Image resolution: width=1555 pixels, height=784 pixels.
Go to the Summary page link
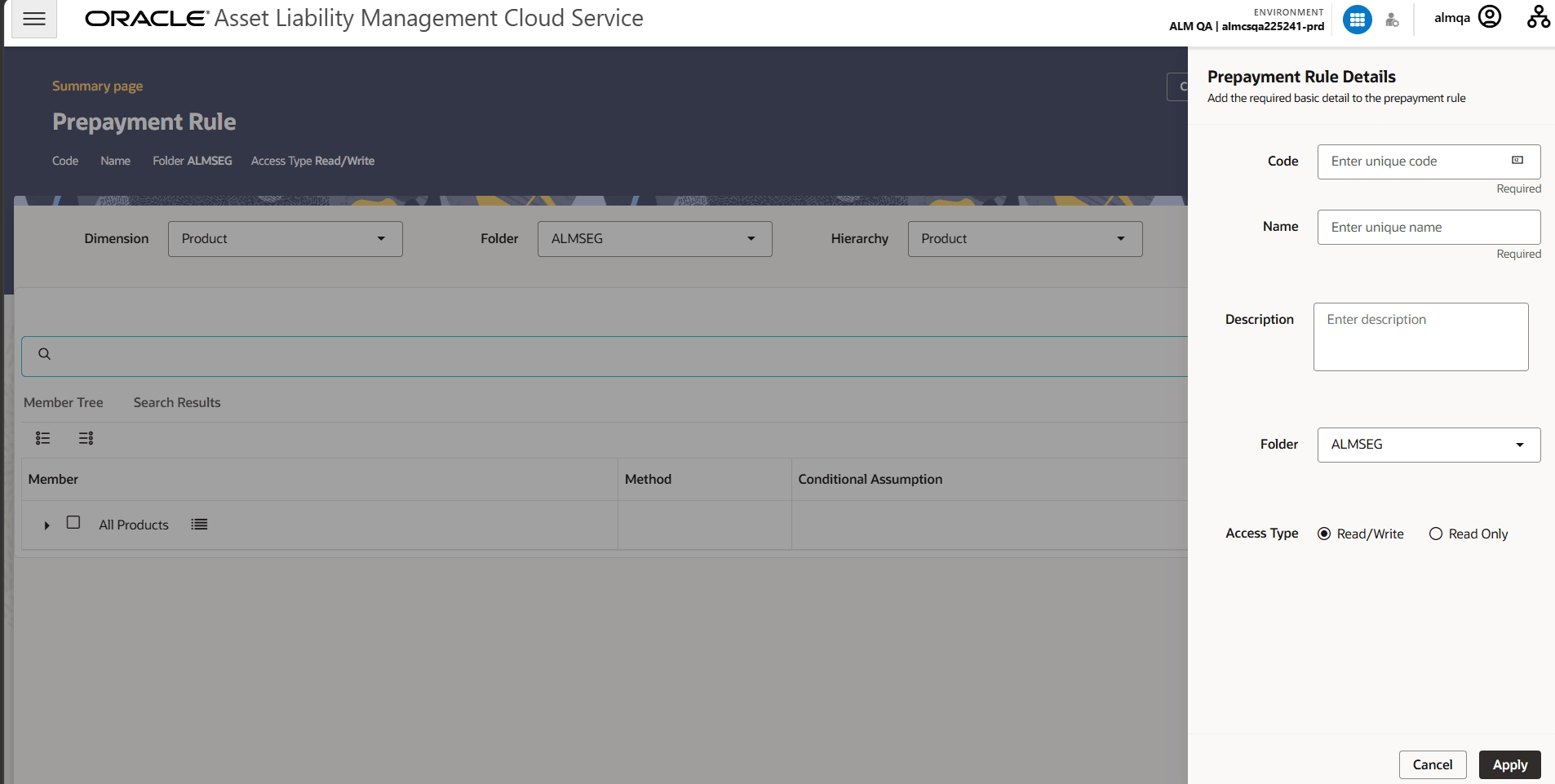tap(97, 86)
